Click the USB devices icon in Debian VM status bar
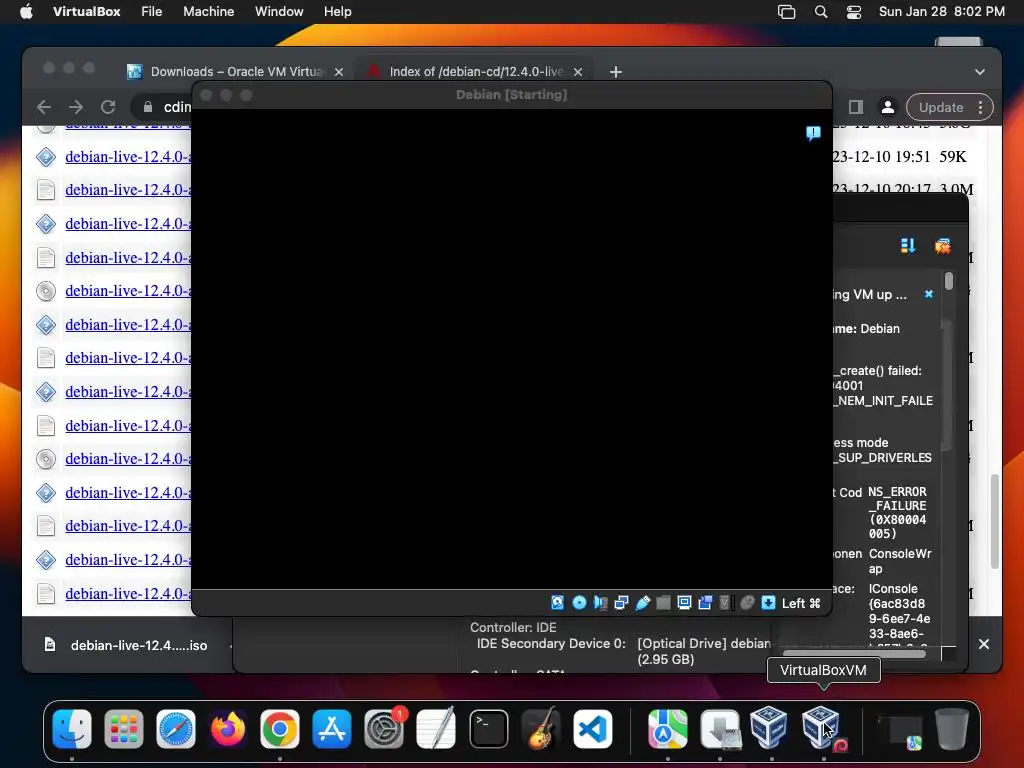1024x768 pixels. pyautogui.click(x=643, y=603)
